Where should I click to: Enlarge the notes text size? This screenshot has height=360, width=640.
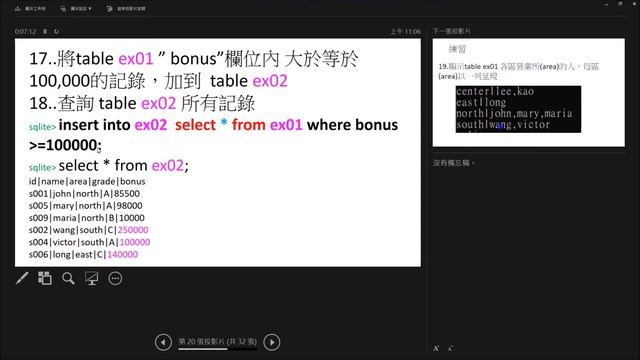tap(436, 348)
